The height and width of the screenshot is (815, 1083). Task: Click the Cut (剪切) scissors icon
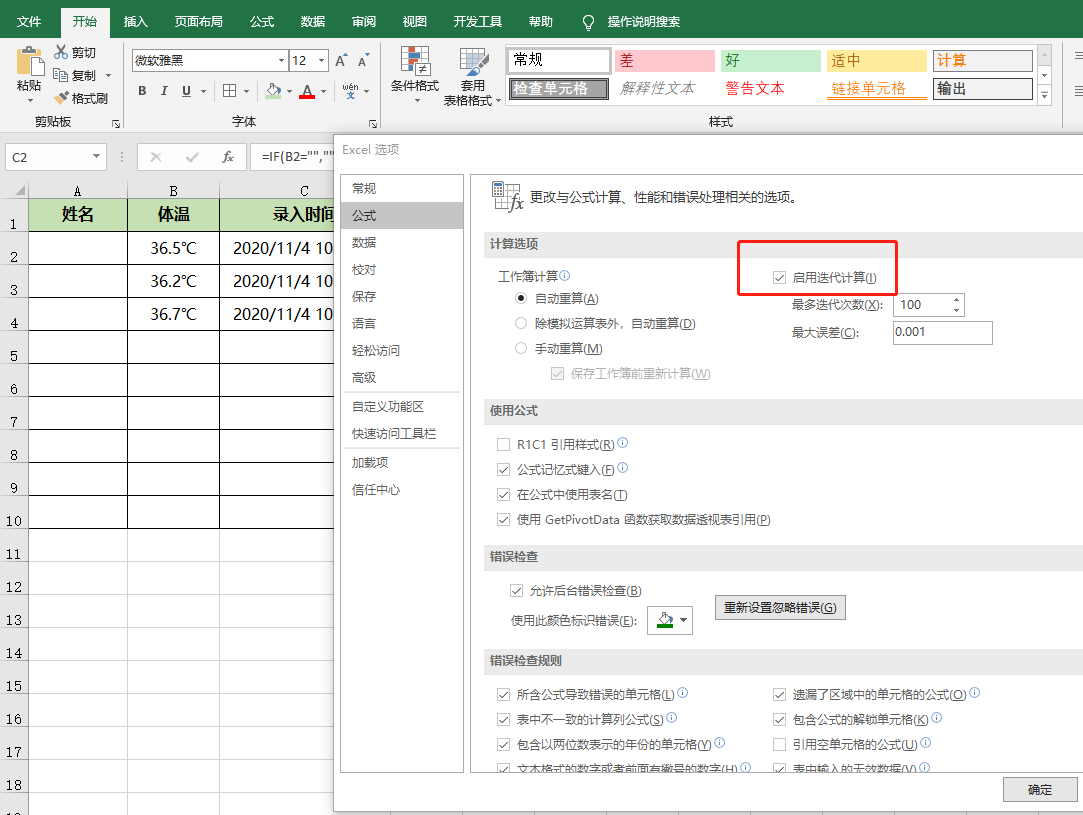(x=62, y=52)
